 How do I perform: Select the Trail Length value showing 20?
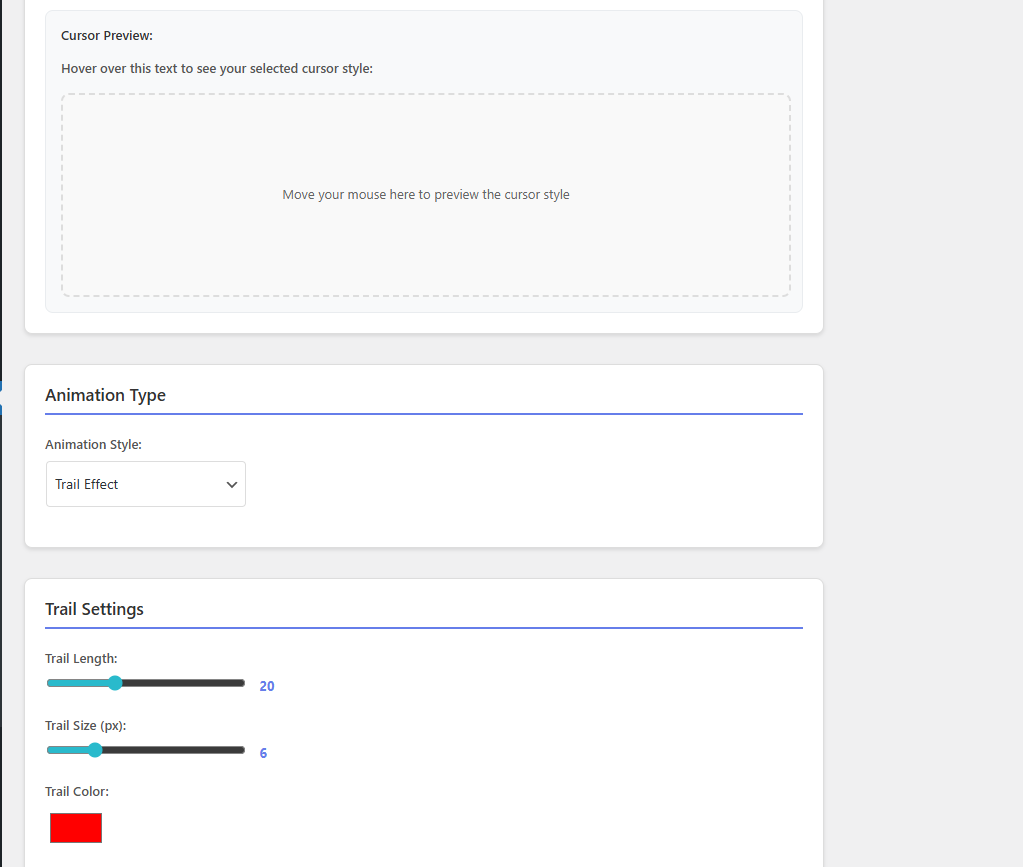pos(266,685)
